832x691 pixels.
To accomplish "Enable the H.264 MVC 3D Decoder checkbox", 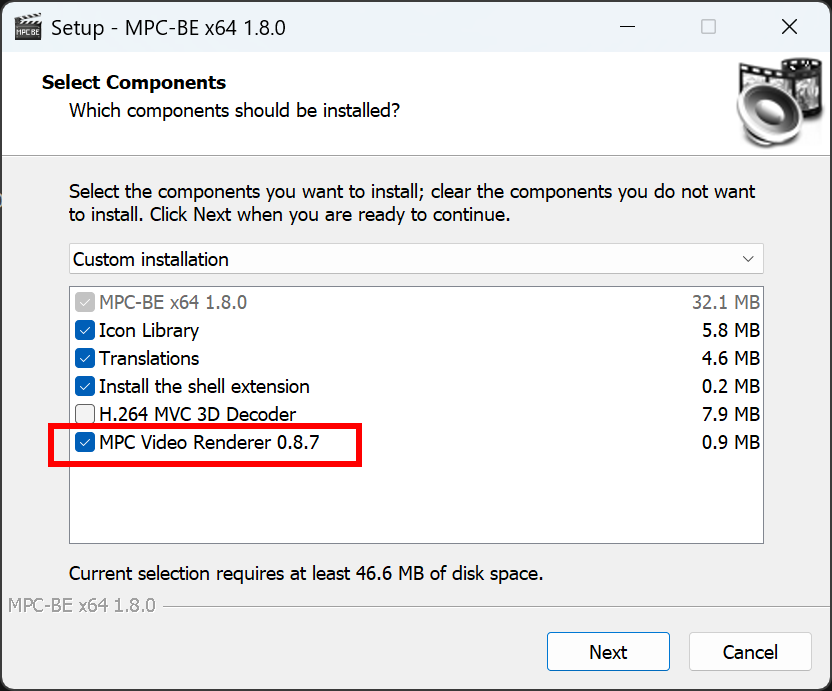I will (x=85, y=414).
